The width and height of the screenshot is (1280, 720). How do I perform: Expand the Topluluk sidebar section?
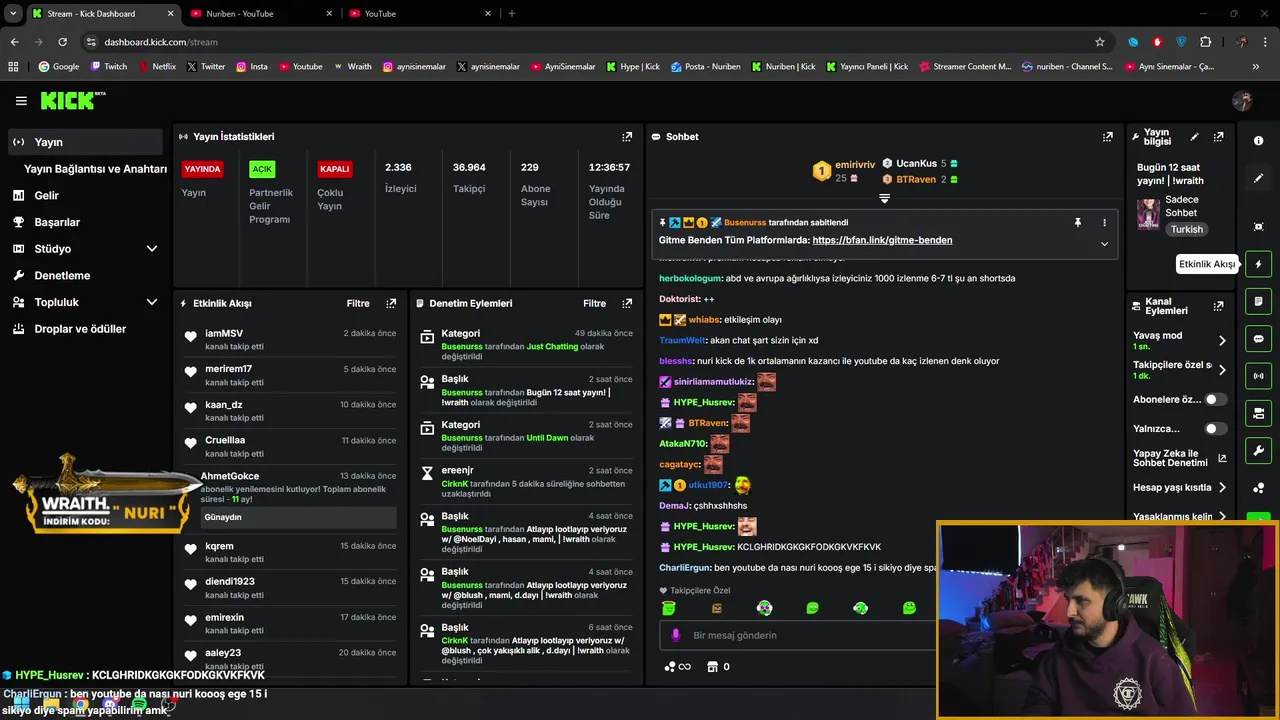point(152,302)
